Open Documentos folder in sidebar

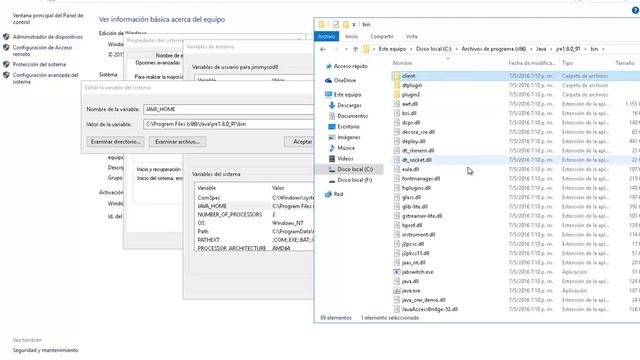(353, 116)
